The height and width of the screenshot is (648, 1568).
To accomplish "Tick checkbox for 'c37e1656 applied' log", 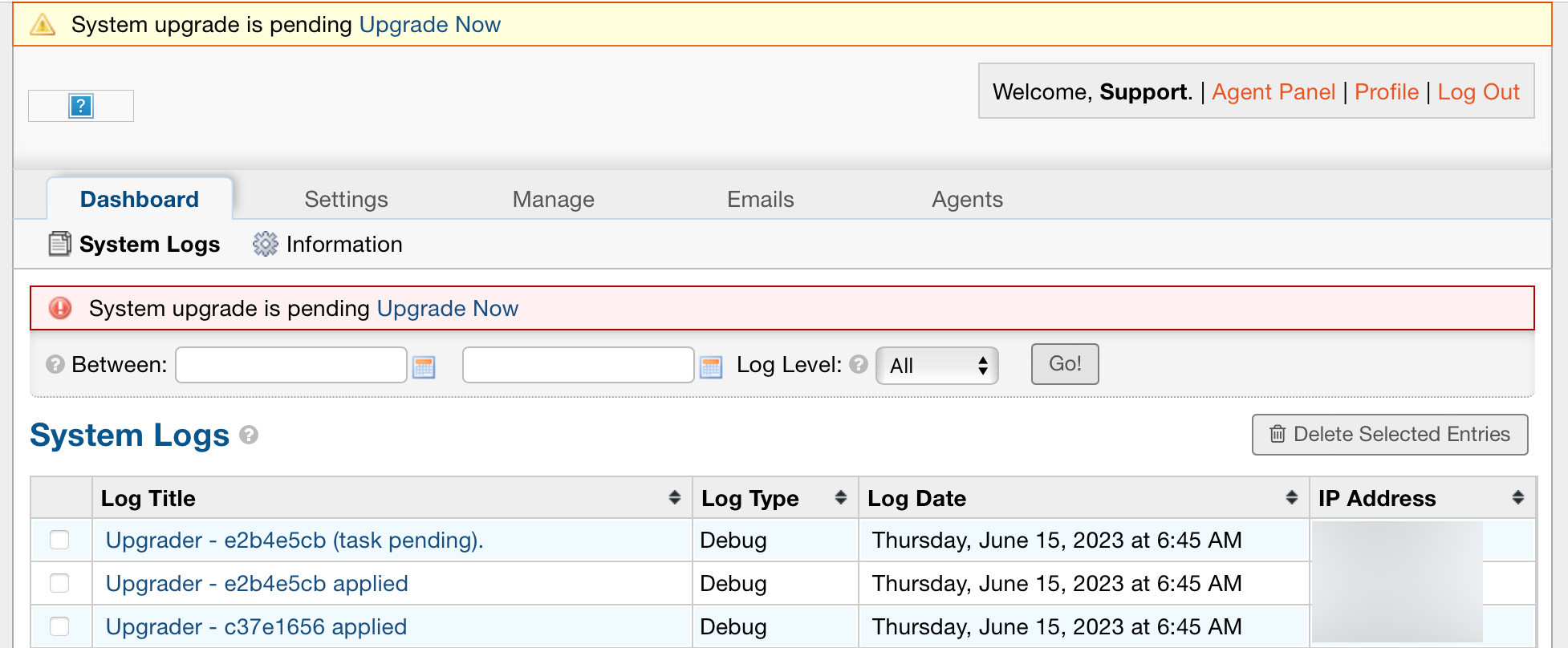I will pos(59,626).
